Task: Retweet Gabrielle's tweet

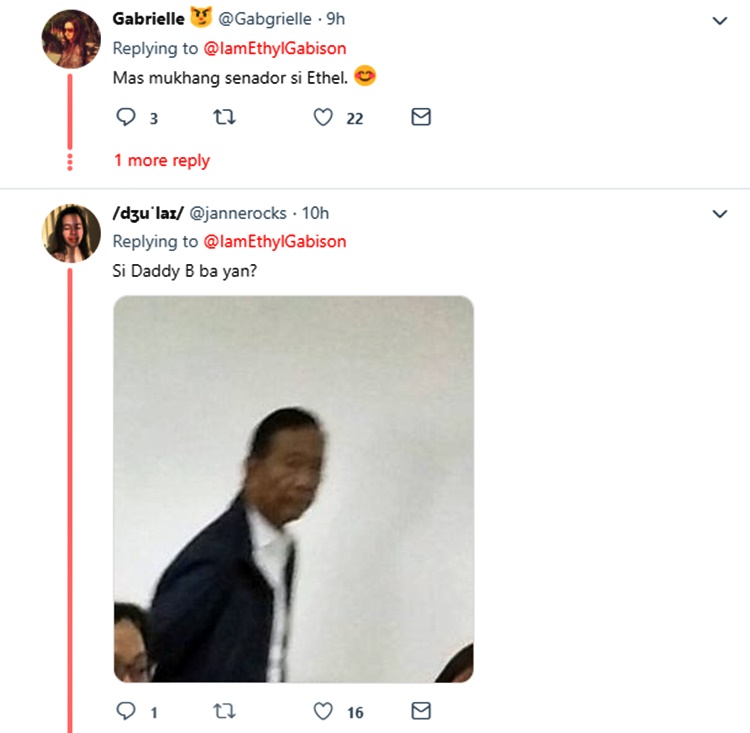Action: click(x=226, y=118)
